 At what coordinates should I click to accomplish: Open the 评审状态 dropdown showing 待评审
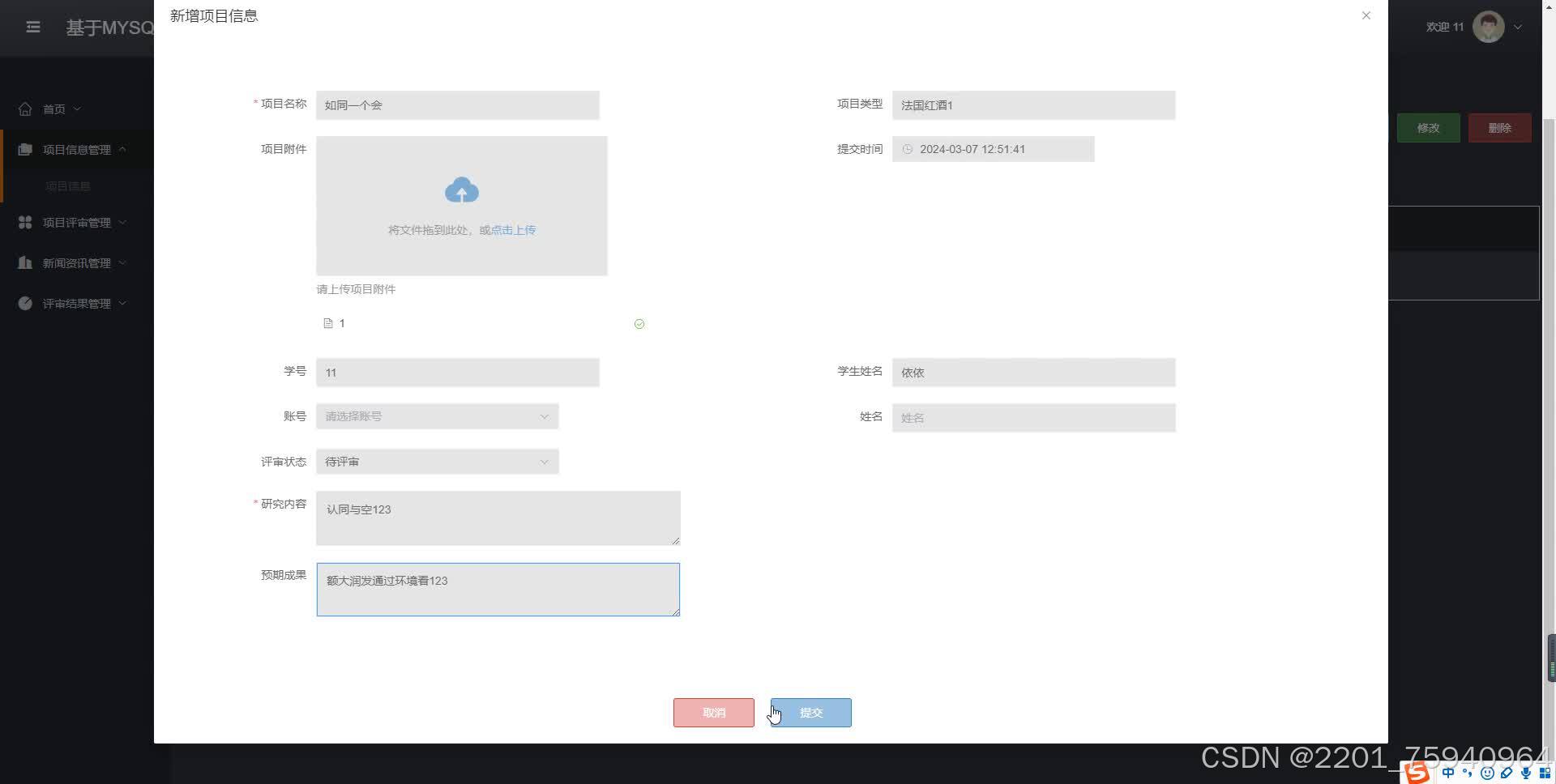coord(437,462)
